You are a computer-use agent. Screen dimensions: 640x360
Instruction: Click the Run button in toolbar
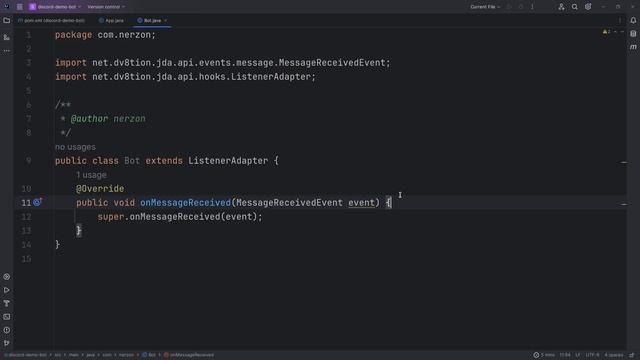pyautogui.click(x=509, y=7)
